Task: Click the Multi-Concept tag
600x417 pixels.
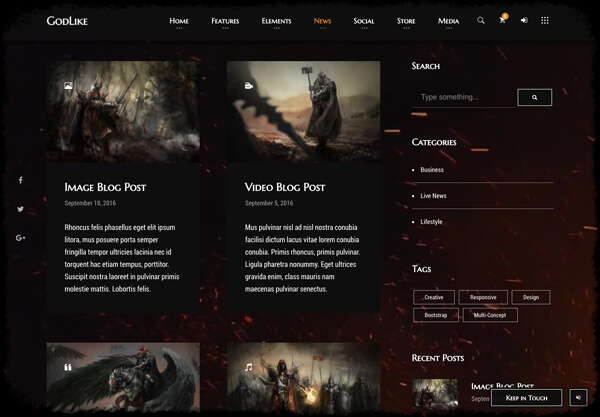Action: (490, 315)
